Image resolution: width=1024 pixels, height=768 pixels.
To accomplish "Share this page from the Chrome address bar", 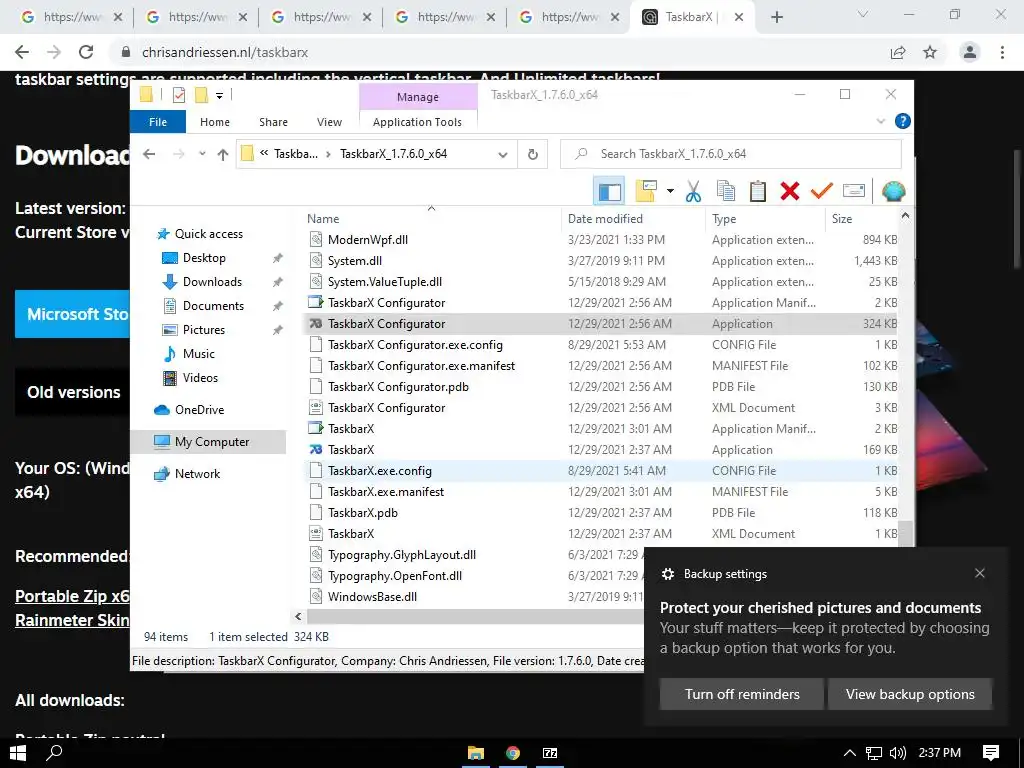I will [898, 52].
